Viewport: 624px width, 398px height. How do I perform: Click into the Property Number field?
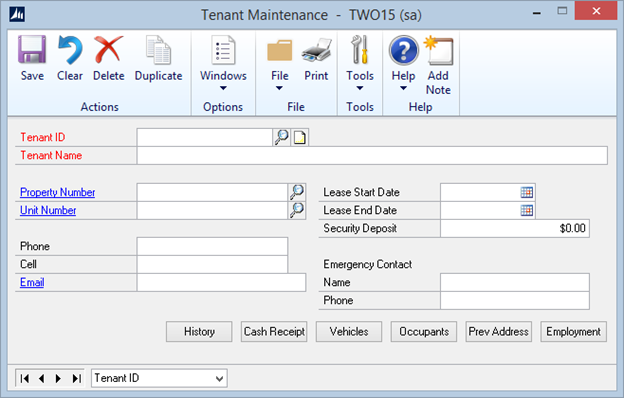coord(213,192)
